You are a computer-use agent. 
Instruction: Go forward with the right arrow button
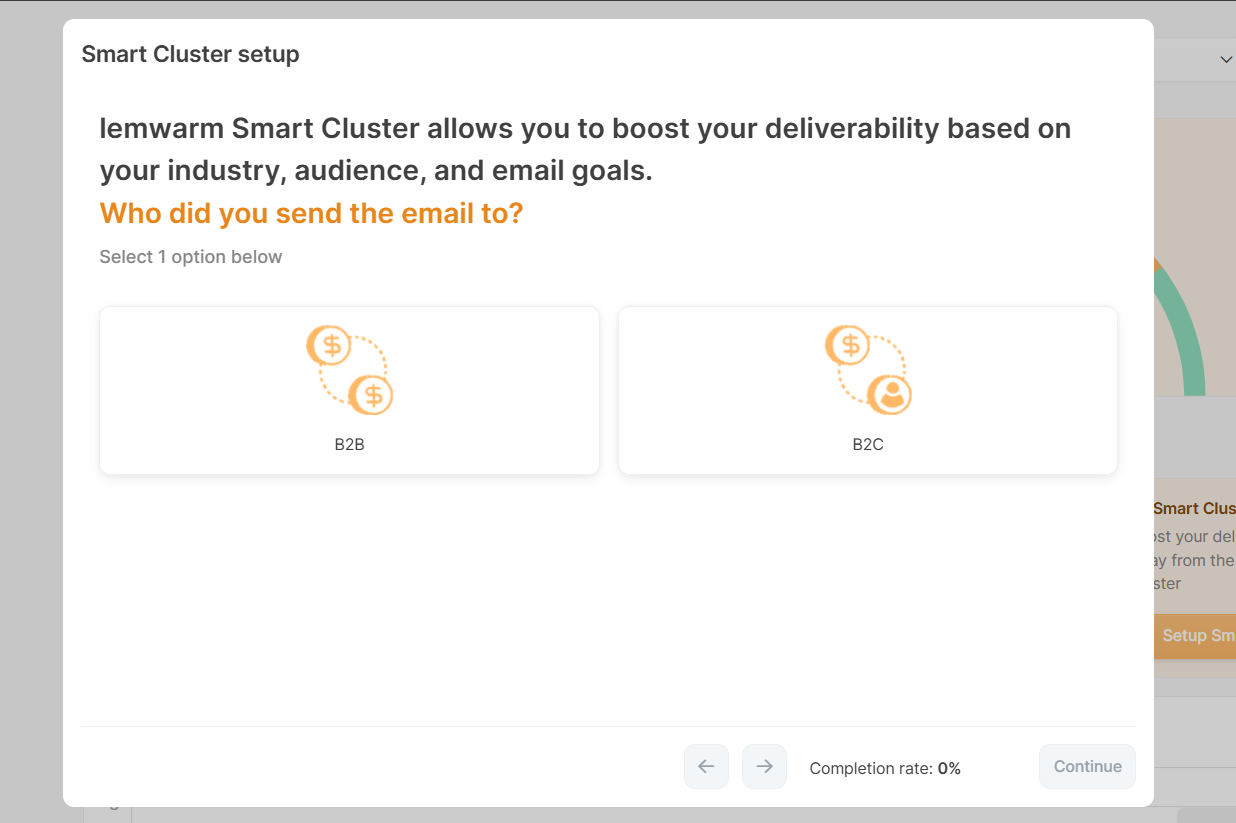764,766
